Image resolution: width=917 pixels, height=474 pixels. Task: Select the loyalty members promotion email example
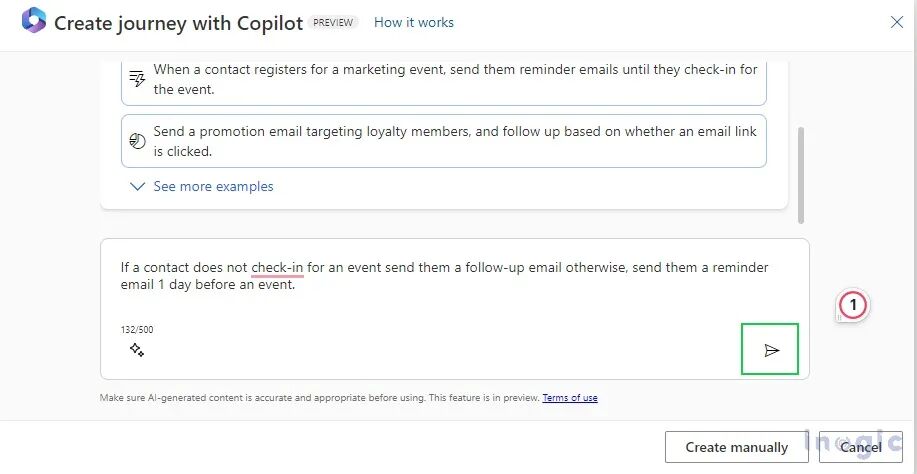click(x=444, y=141)
